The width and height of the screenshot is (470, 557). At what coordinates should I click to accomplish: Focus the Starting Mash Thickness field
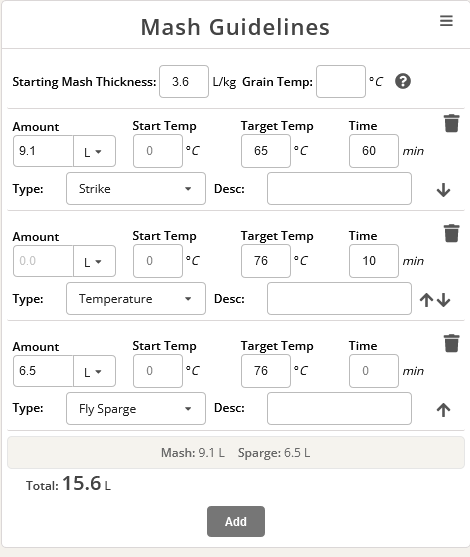pos(184,81)
